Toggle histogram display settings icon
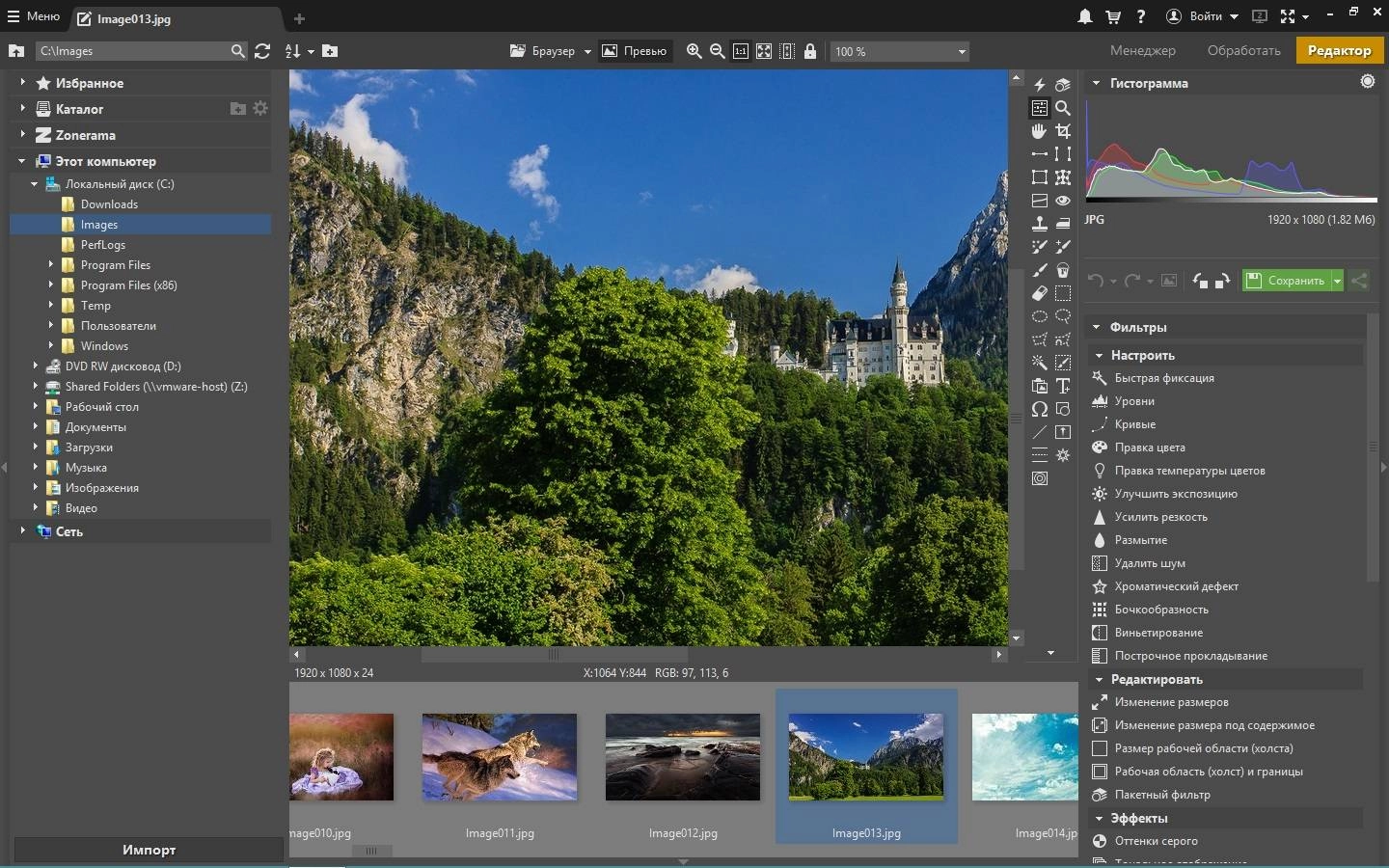 tap(1368, 82)
